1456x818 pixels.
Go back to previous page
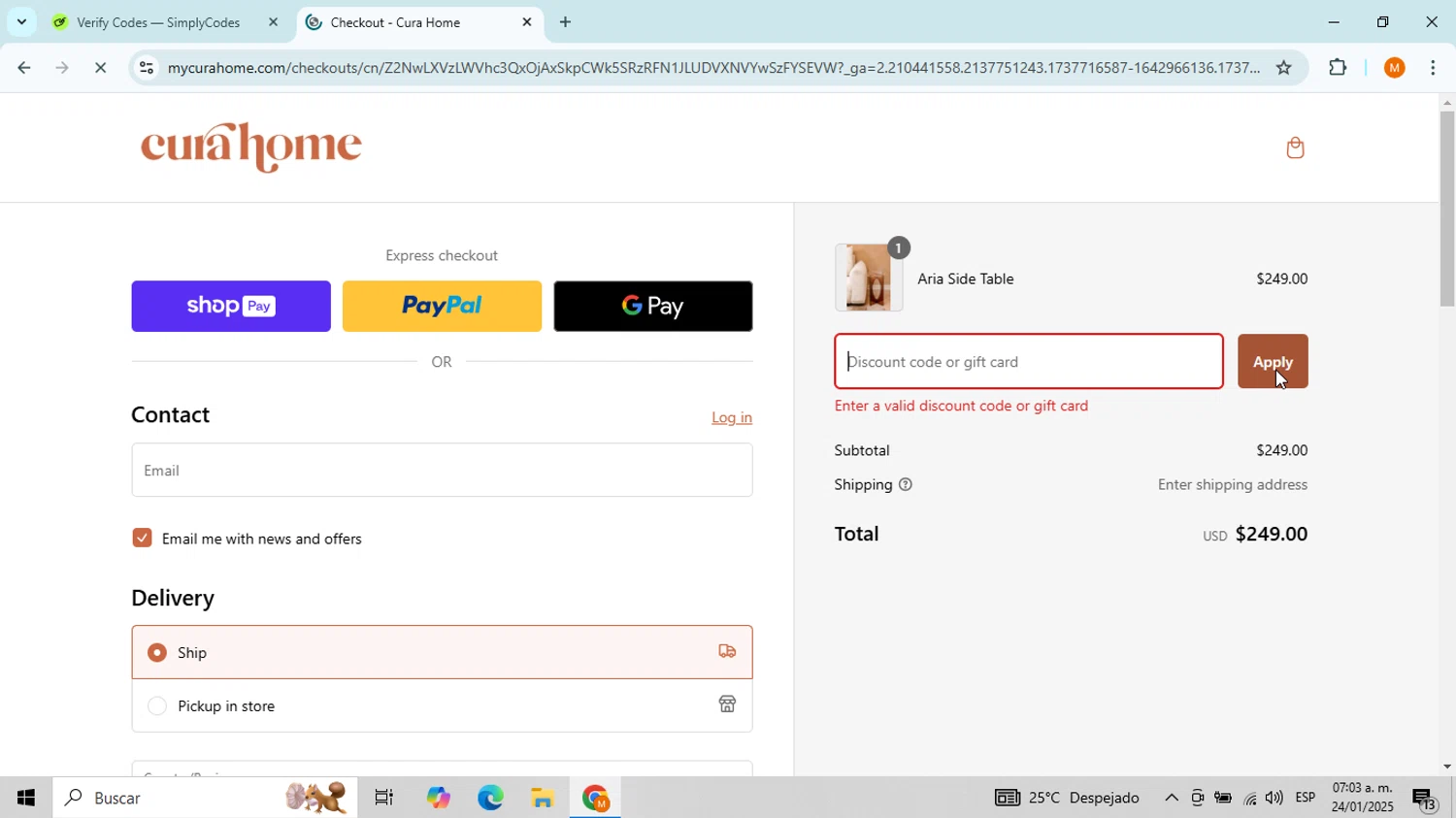click(23, 68)
